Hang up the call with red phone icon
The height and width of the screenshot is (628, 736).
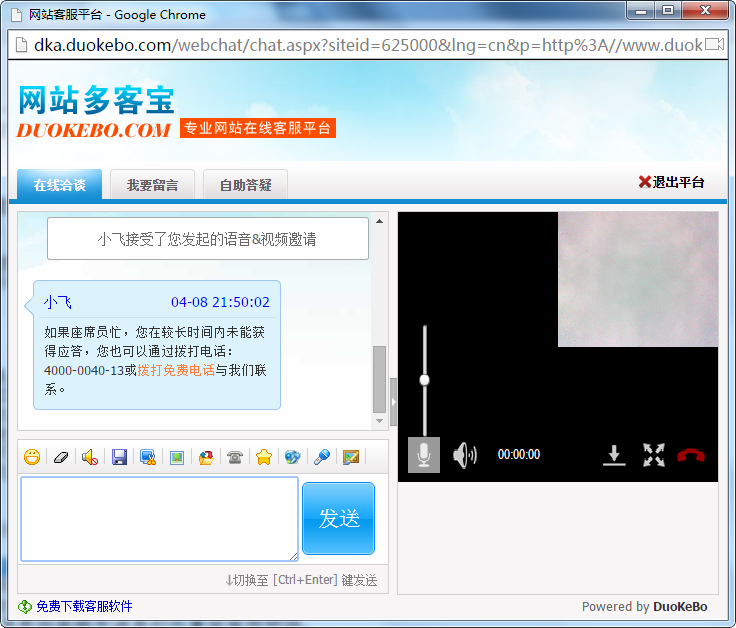tap(690, 455)
